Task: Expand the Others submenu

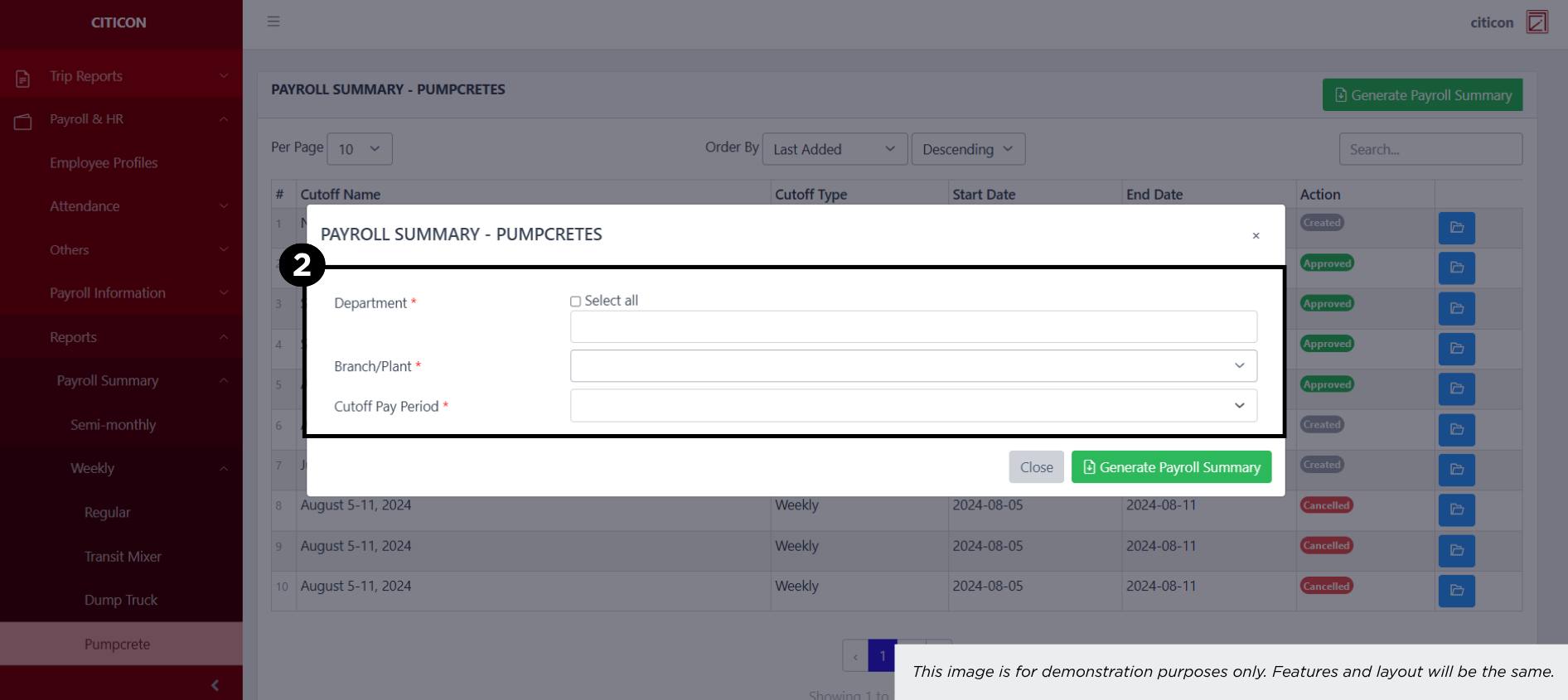Action: pyautogui.click(x=121, y=250)
